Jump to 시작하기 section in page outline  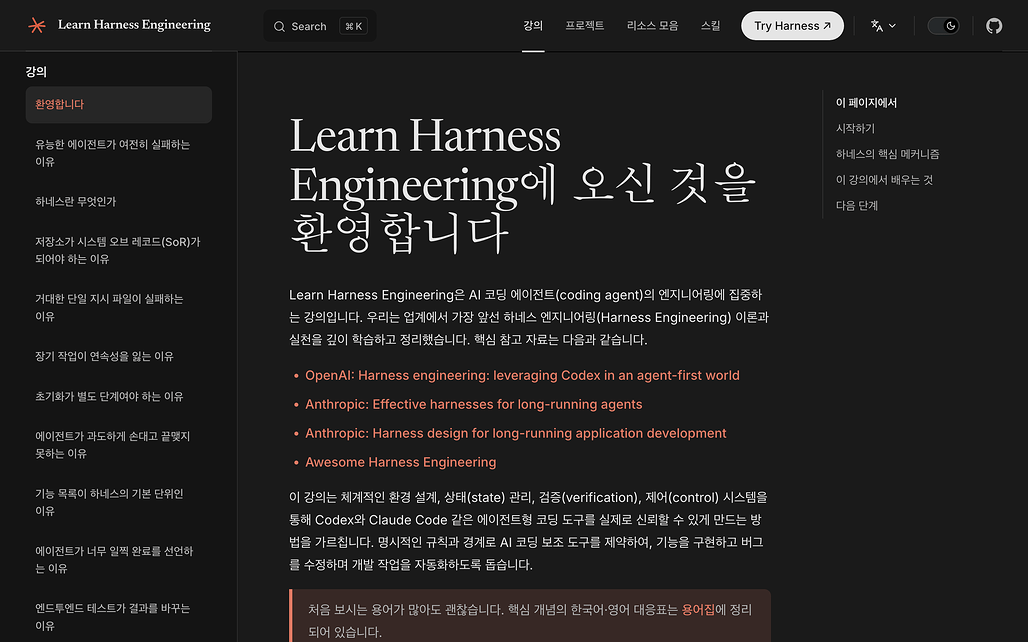(855, 129)
